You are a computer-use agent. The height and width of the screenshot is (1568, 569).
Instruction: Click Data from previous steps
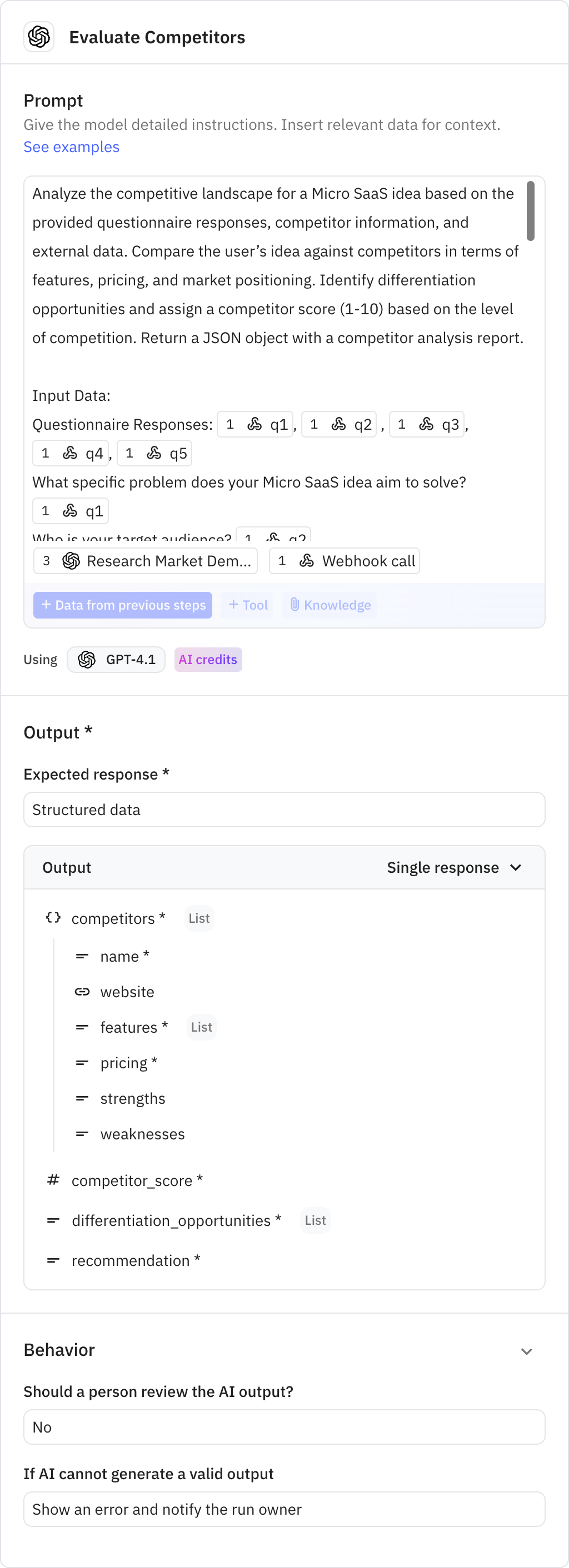pos(122,605)
